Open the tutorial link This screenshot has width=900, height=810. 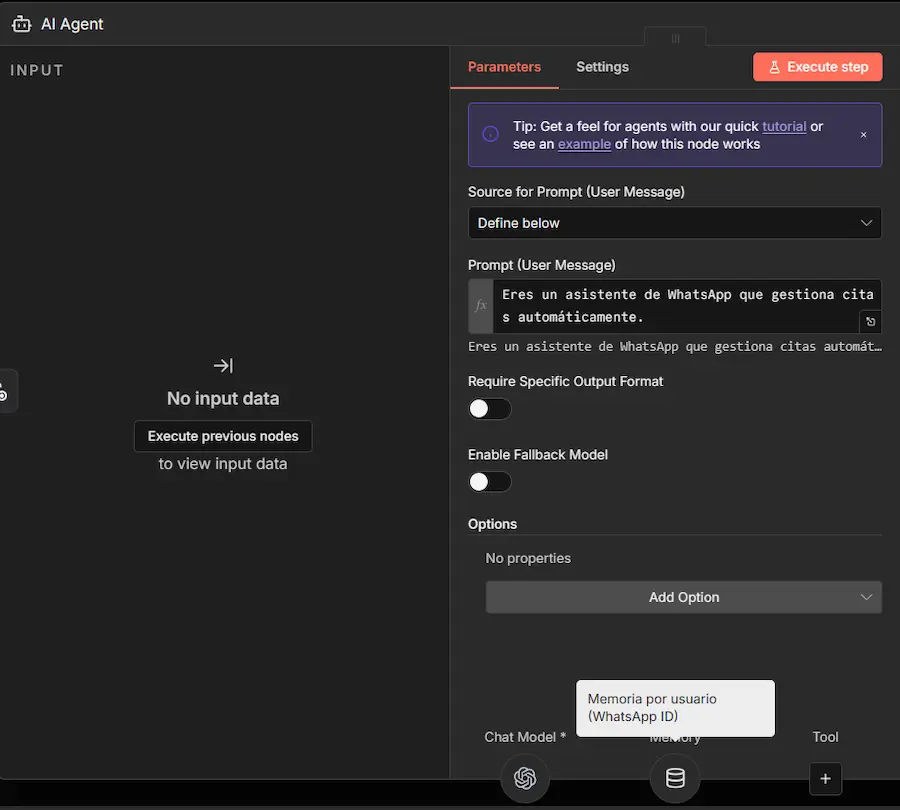(784, 126)
